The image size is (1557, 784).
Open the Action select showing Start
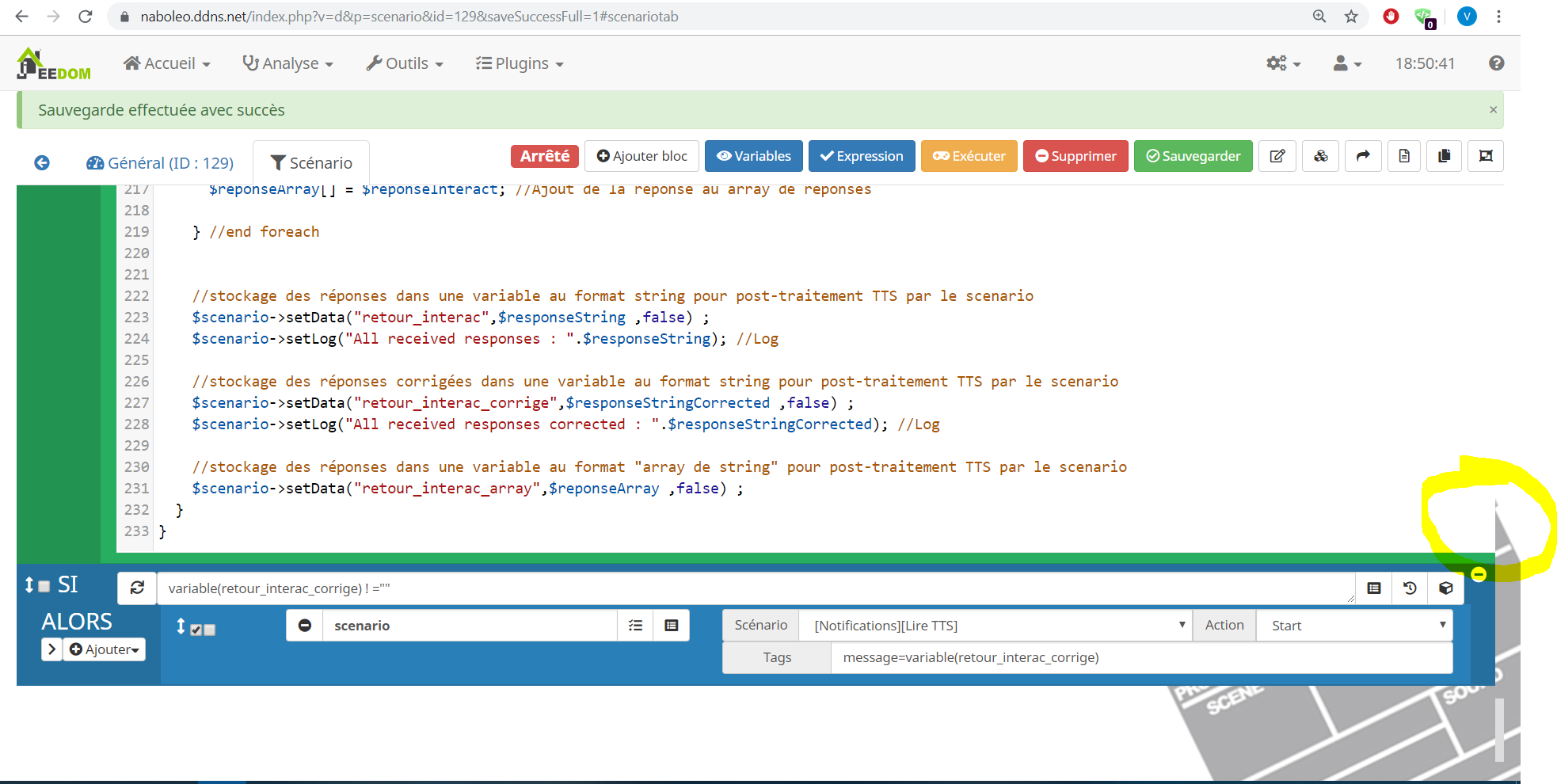click(x=1354, y=626)
